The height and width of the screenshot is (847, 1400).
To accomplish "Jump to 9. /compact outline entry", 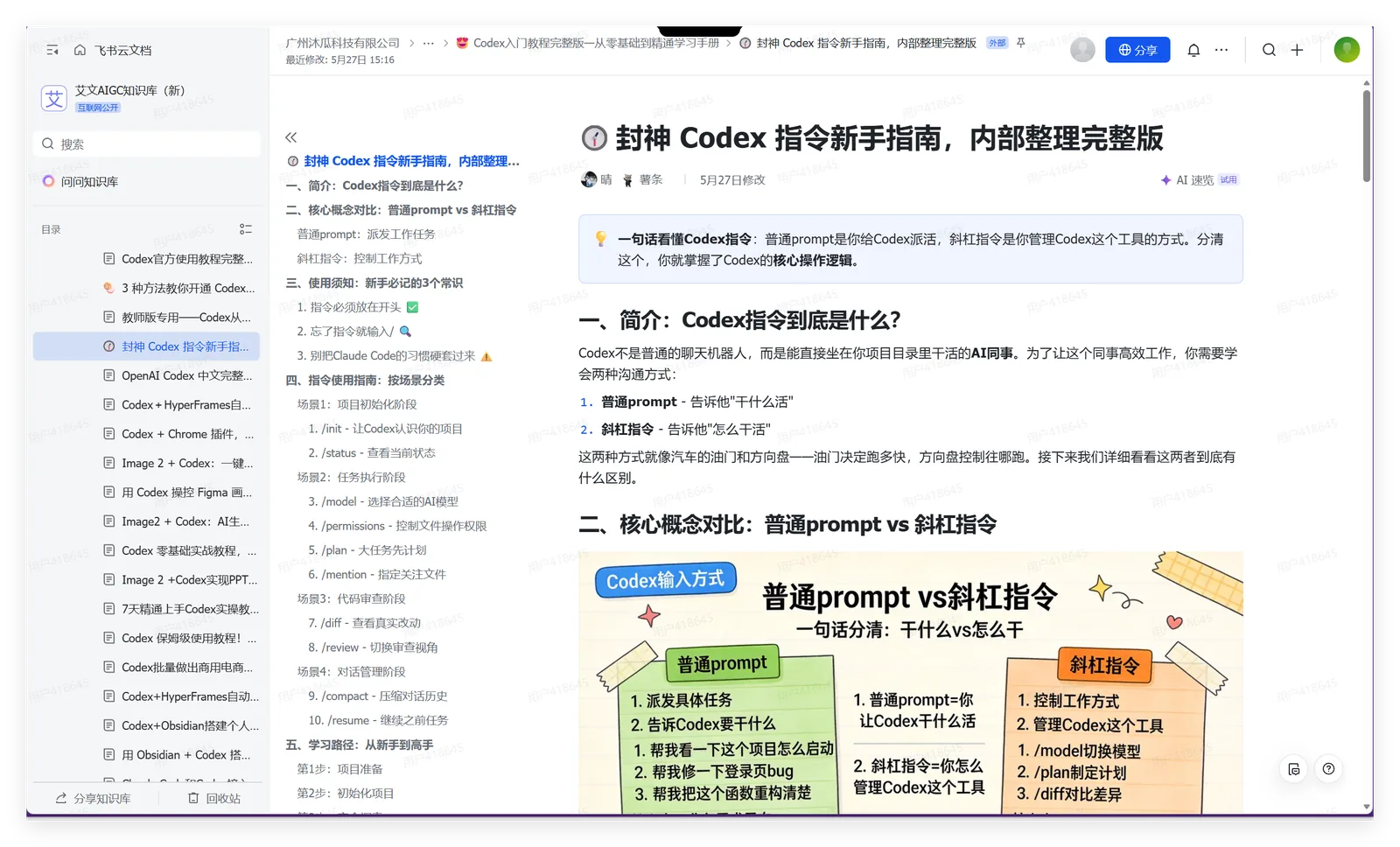I will 378,696.
